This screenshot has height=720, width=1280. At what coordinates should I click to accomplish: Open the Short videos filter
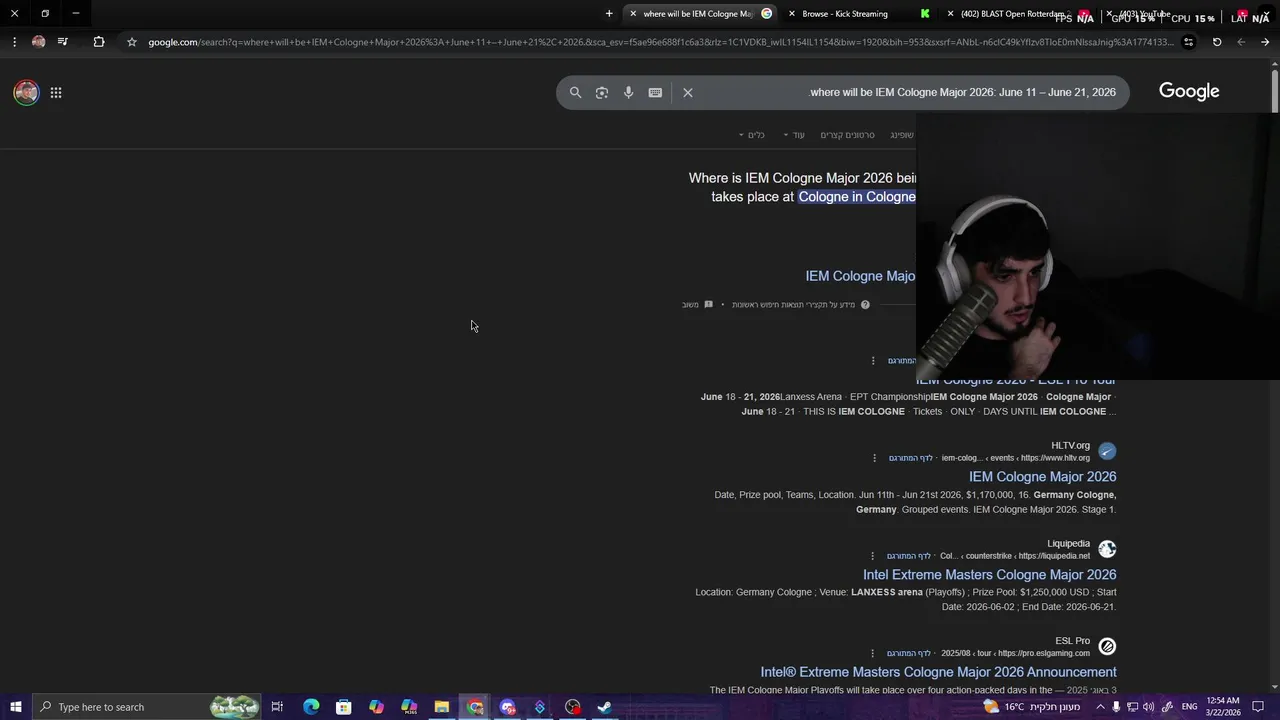[847, 135]
